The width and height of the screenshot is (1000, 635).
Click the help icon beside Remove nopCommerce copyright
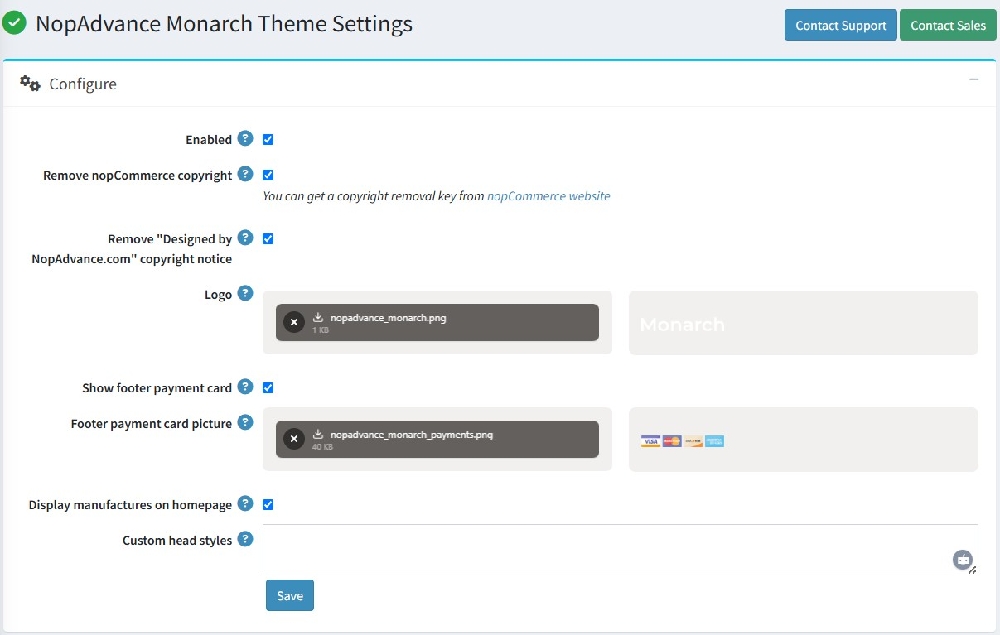point(246,174)
